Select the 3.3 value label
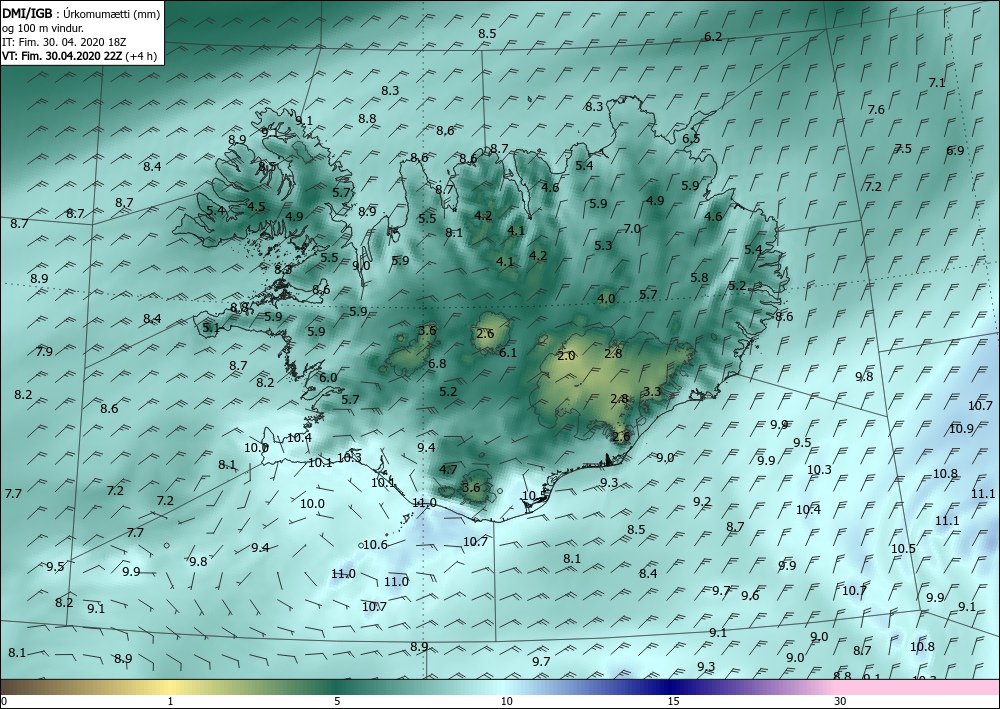The width and height of the screenshot is (1000, 709). pos(652,391)
